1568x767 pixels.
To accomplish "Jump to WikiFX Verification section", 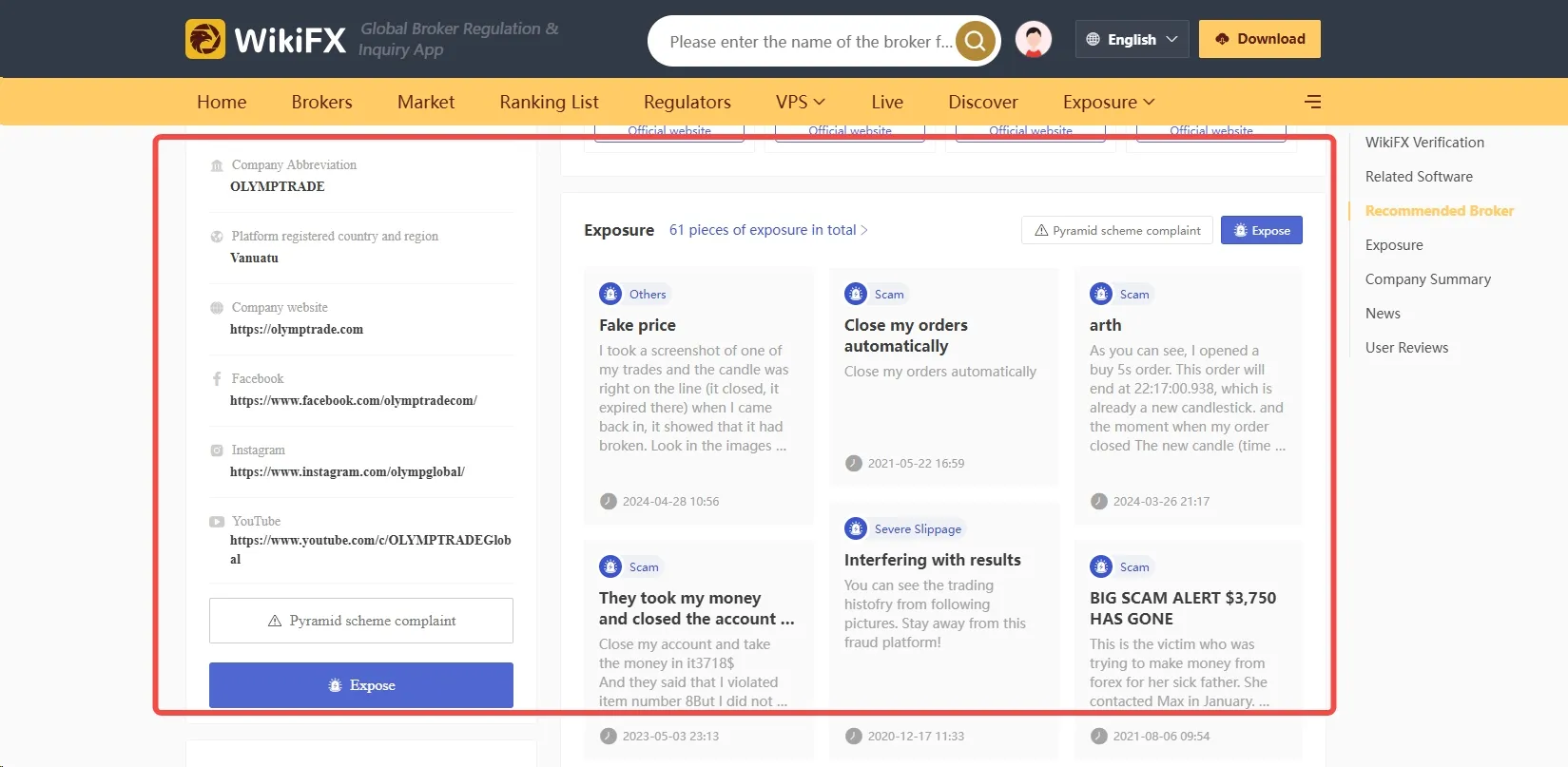I will point(1424,143).
